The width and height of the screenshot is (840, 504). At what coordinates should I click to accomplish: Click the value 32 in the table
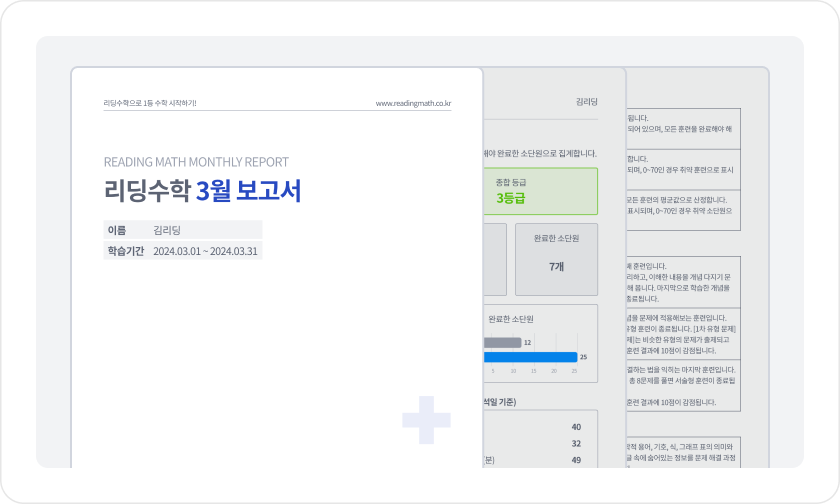pos(576,443)
